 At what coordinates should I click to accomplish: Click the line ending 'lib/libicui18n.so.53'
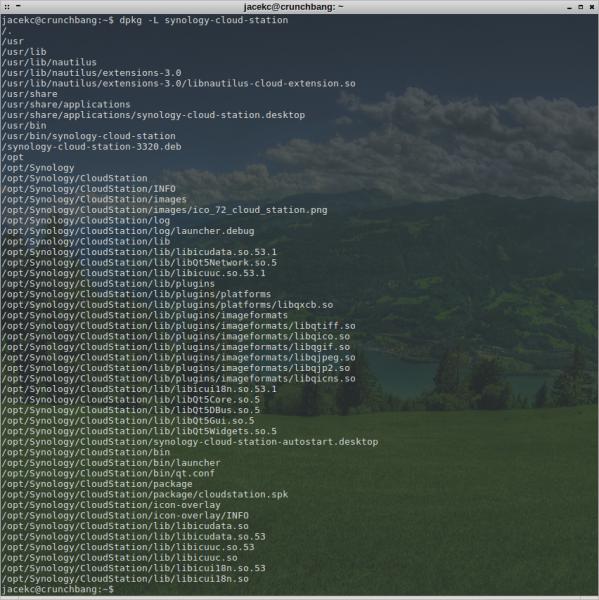click(134, 568)
